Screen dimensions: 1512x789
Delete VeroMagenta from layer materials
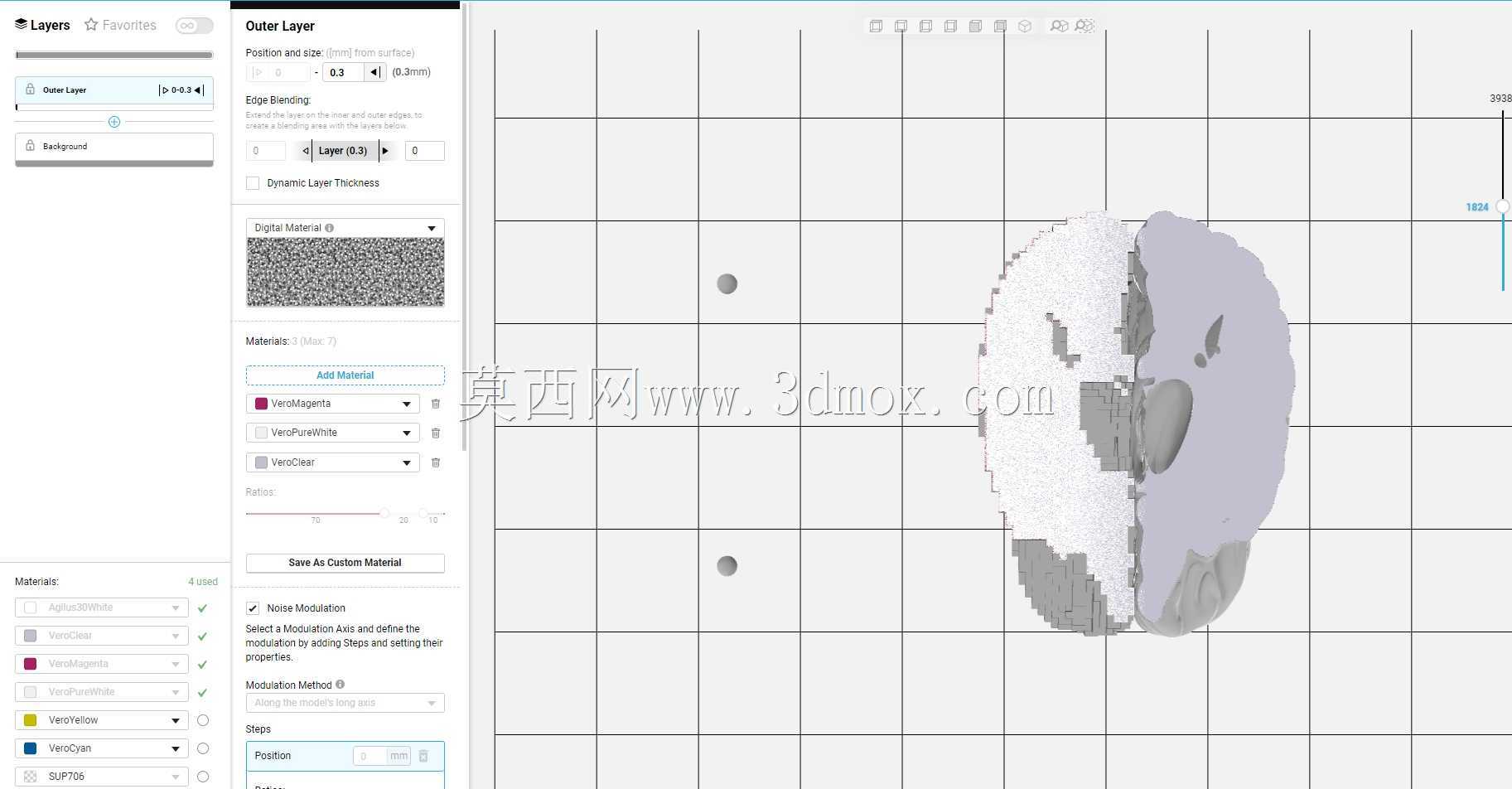[x=436, y=404]
